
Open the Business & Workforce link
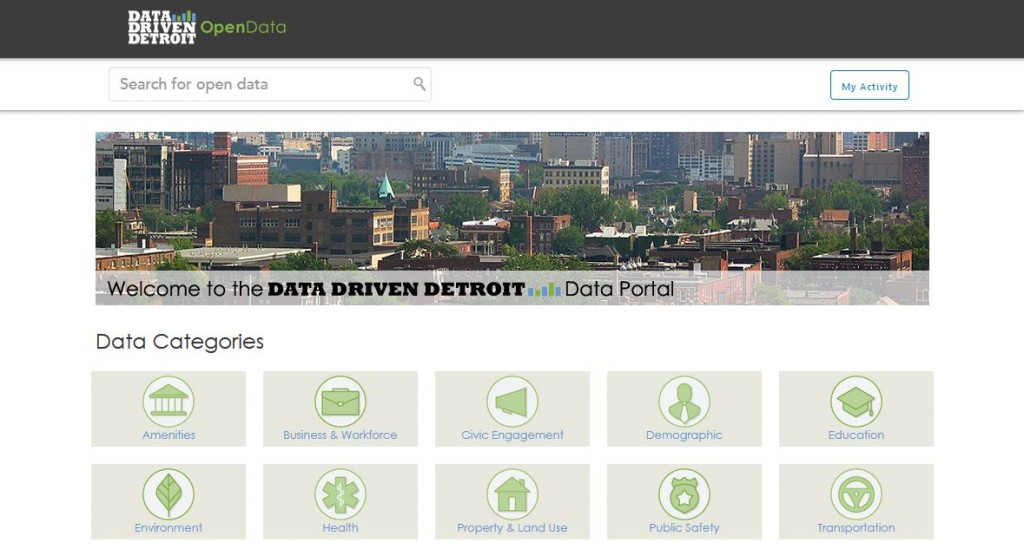pyautogui.click(x=340, y=435)
